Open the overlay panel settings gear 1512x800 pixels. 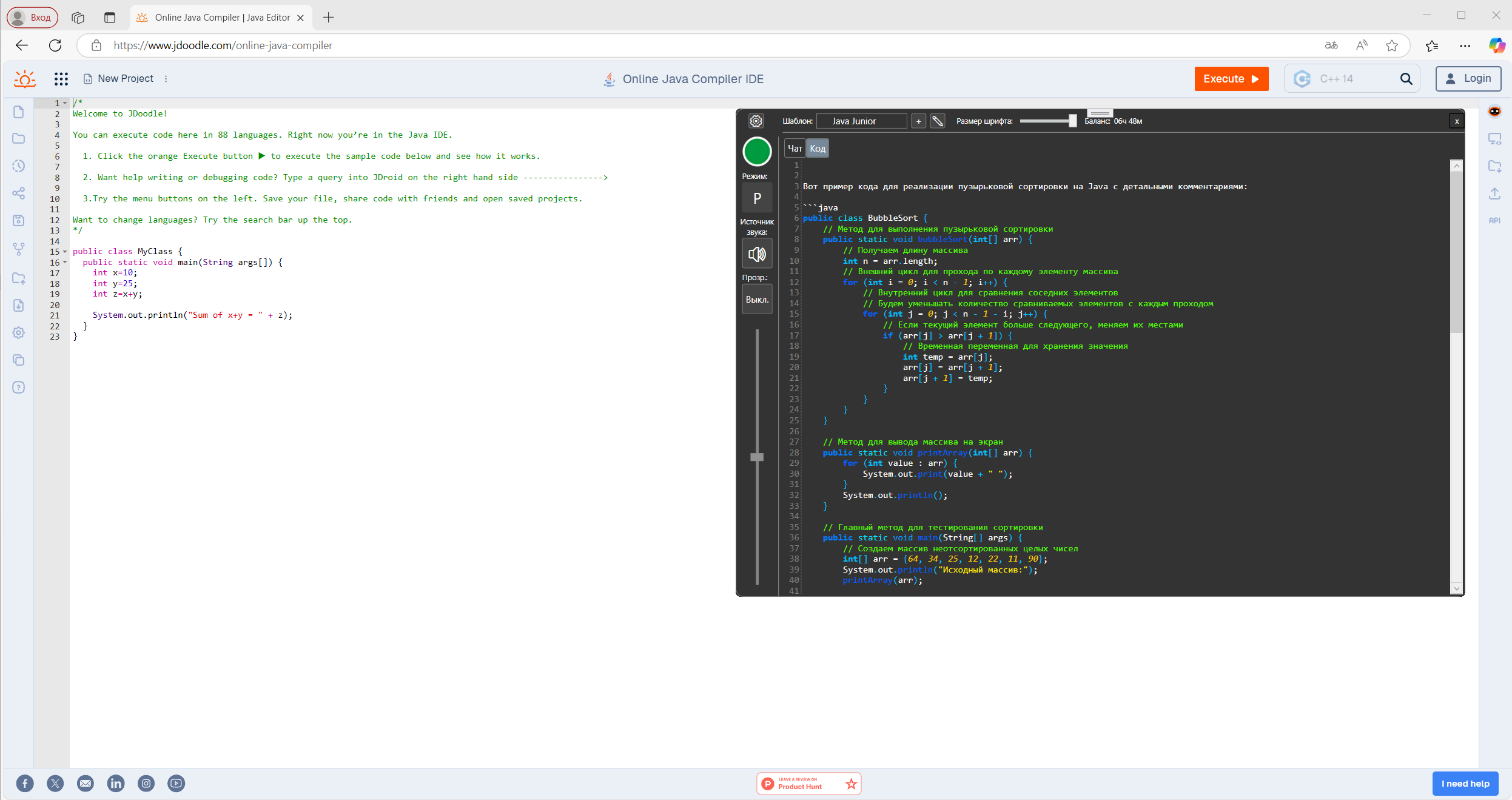click(x=756, y=121)
